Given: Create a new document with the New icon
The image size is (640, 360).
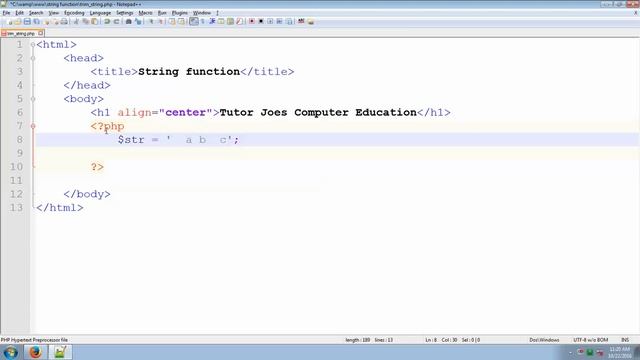Looking at the screenshot, I should click(9, 21).
